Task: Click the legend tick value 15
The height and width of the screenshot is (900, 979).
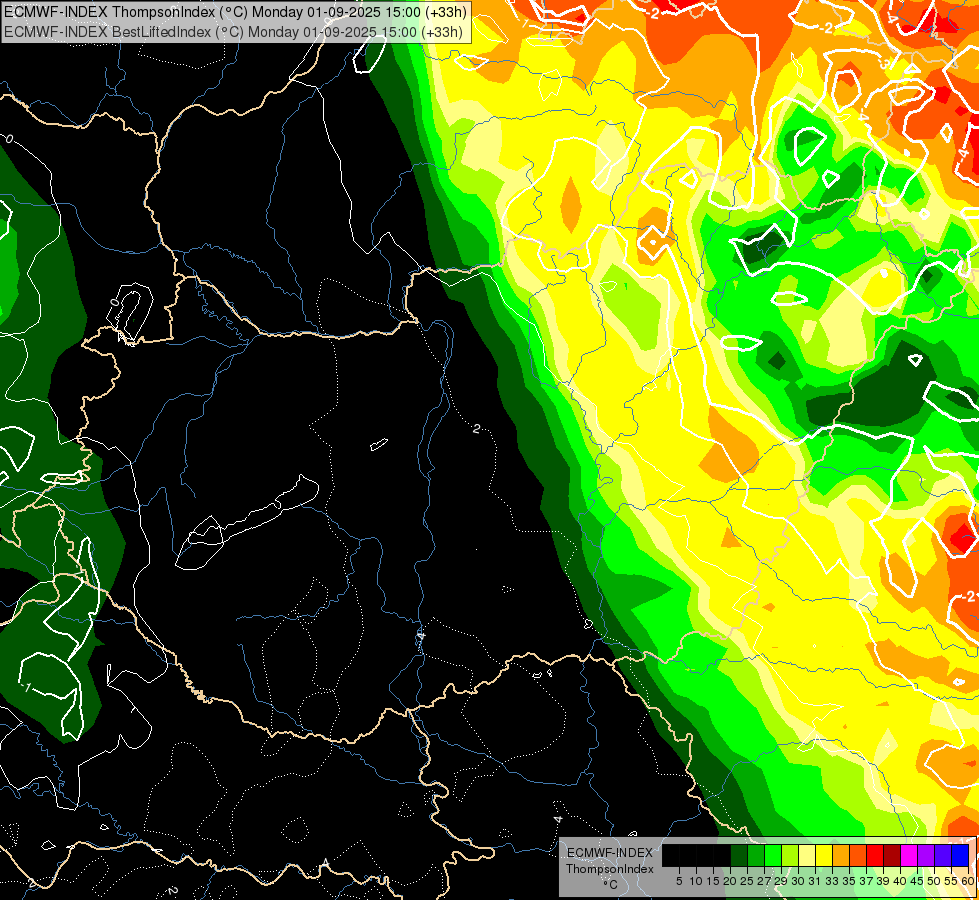Action: click(x=714, y=881)
